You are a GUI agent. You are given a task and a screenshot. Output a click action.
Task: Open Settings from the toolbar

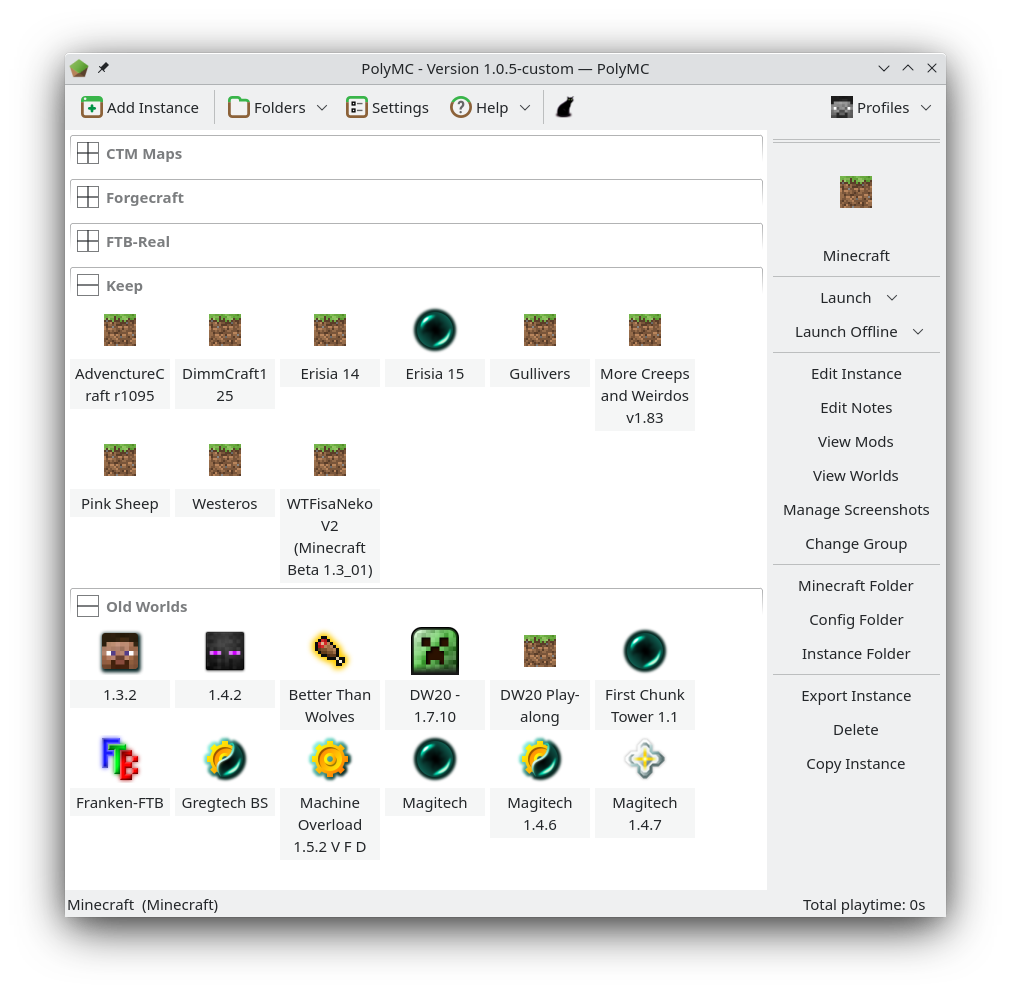(388, 108)
